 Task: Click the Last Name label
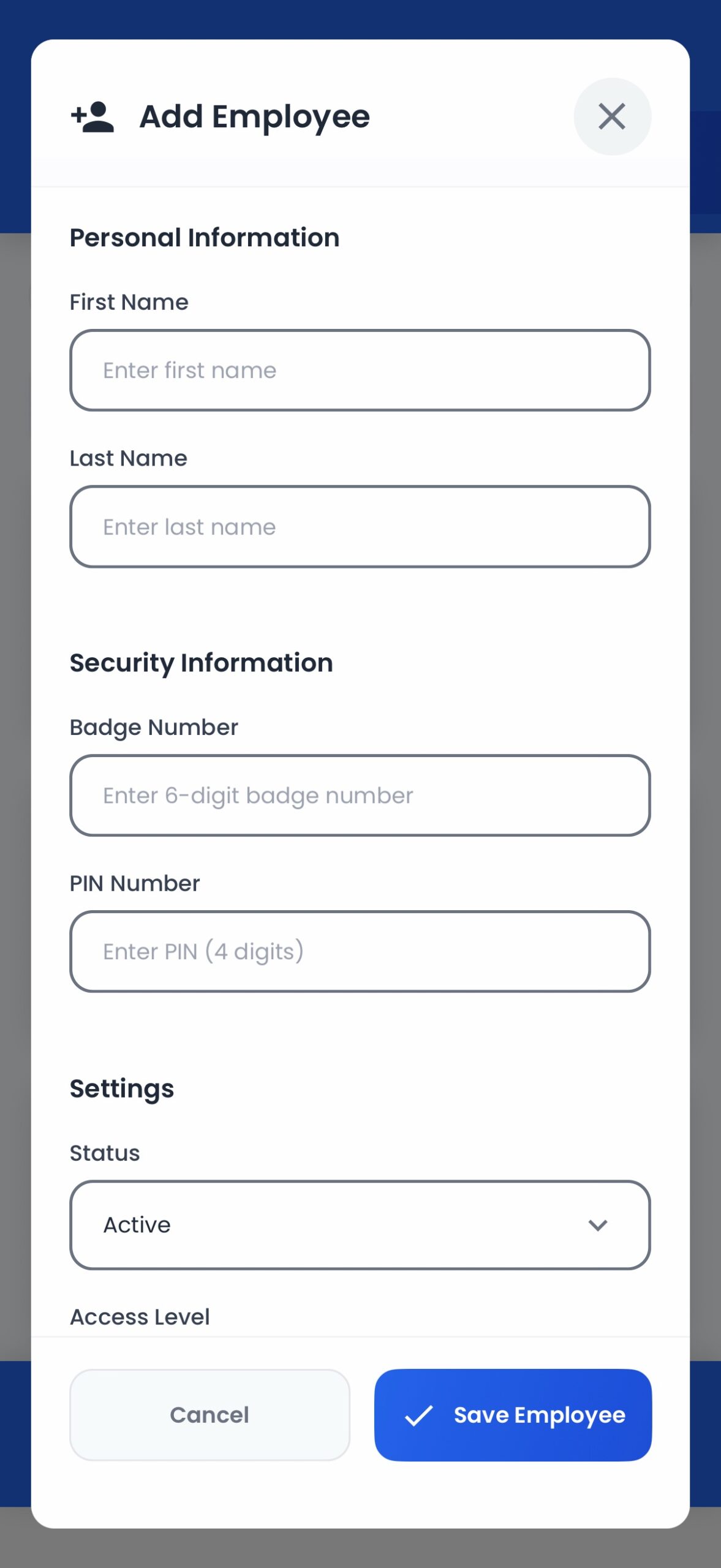[x=129, y=458]
